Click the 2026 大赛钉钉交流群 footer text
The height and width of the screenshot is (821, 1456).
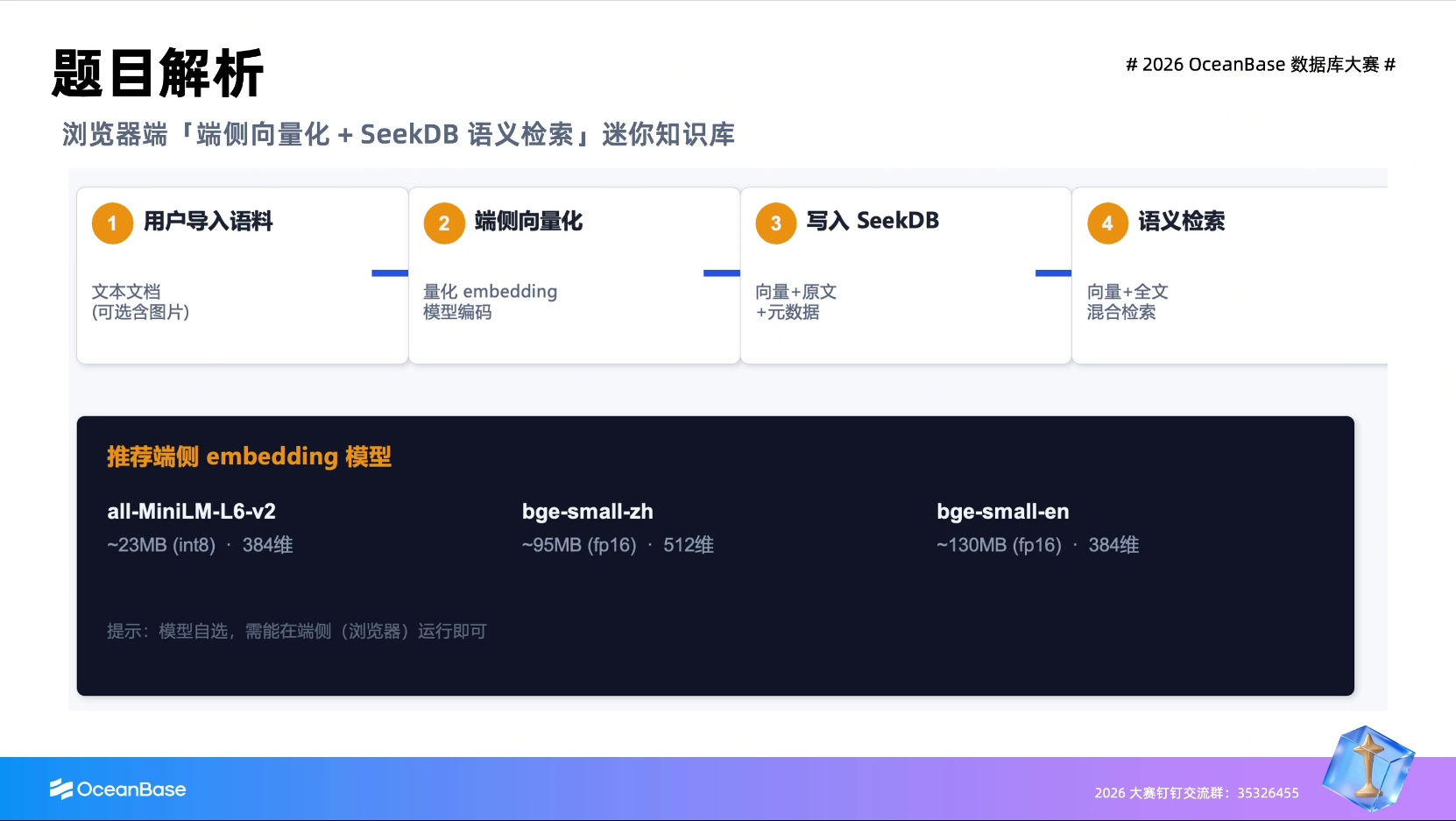(1197, 793)
